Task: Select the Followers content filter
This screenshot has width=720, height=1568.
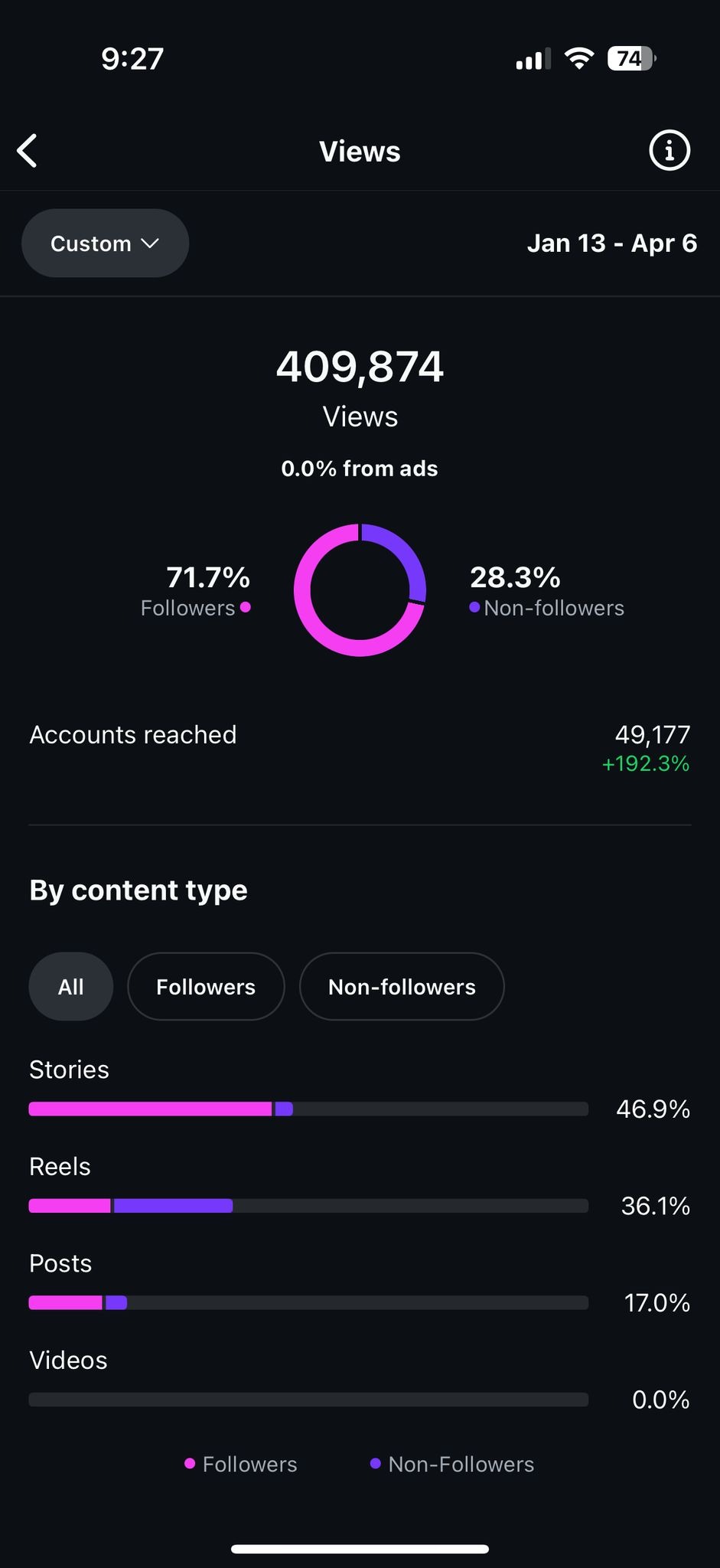Action: click(x=206, y=986)
